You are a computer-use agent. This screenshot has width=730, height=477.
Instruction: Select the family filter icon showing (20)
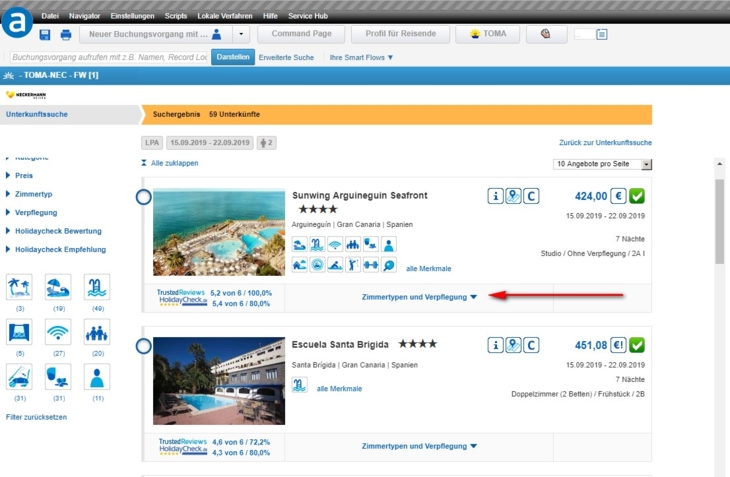pyautogui.click(x=97, y=332)
